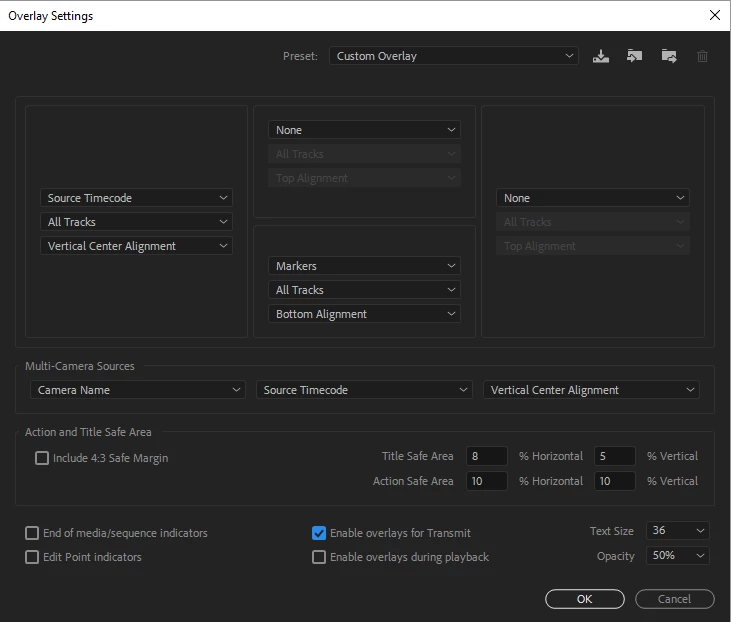Image resolution: width=731 pixels, height=622 pixels.
Task: Open the left Source Timecode dropdown
Action: click(x=136, y=198)
